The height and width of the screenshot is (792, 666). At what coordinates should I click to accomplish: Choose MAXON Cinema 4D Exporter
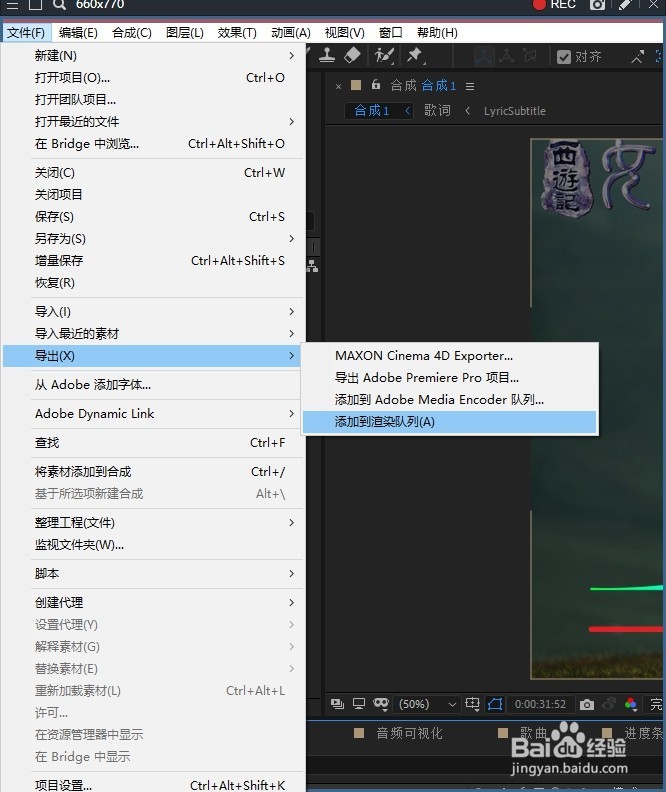coord(449,356)
